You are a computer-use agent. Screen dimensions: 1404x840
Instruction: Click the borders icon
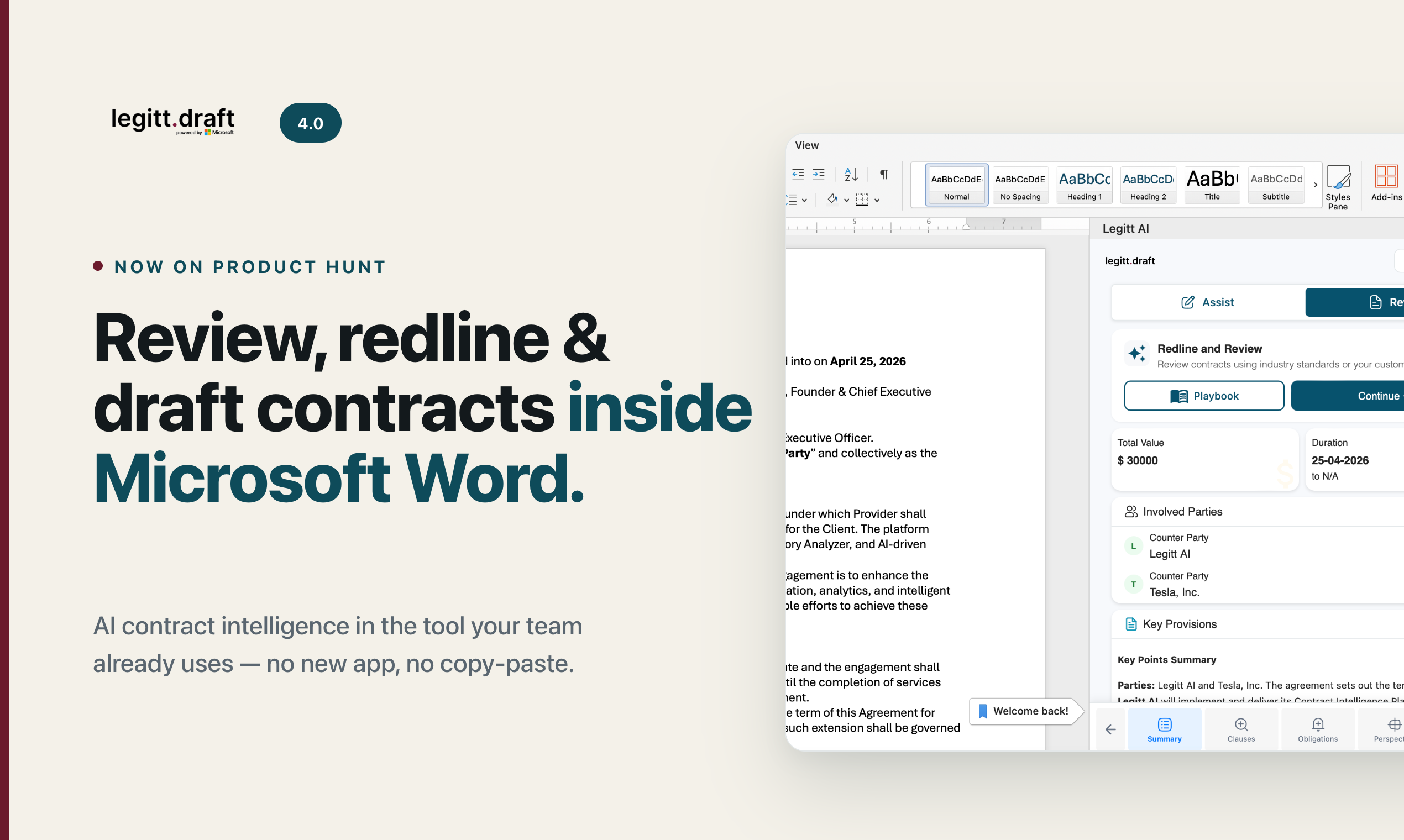pos(862,199)
